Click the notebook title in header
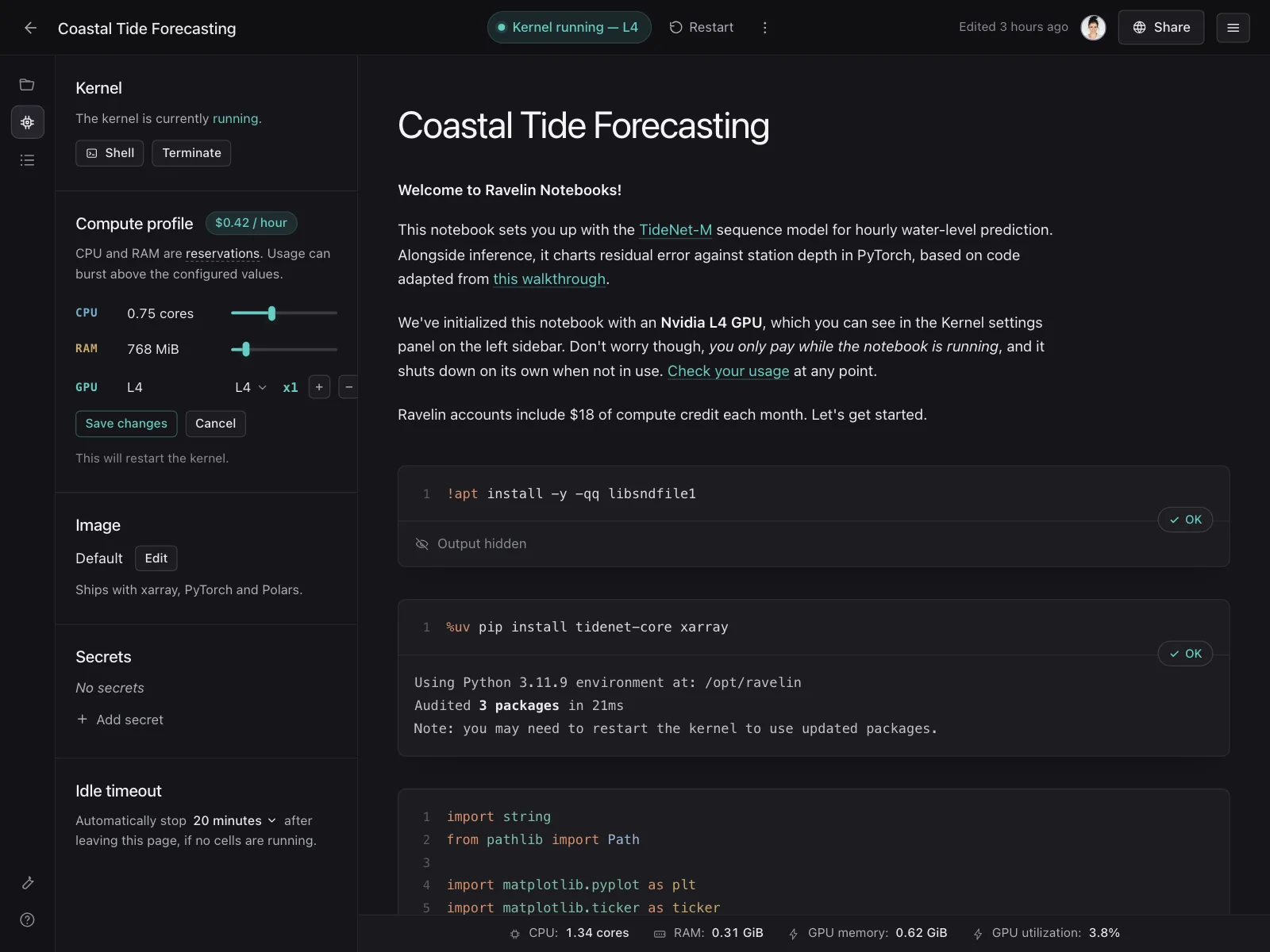Image resolution: width=1270 pixels, height=952 pixels. [147, 29]
